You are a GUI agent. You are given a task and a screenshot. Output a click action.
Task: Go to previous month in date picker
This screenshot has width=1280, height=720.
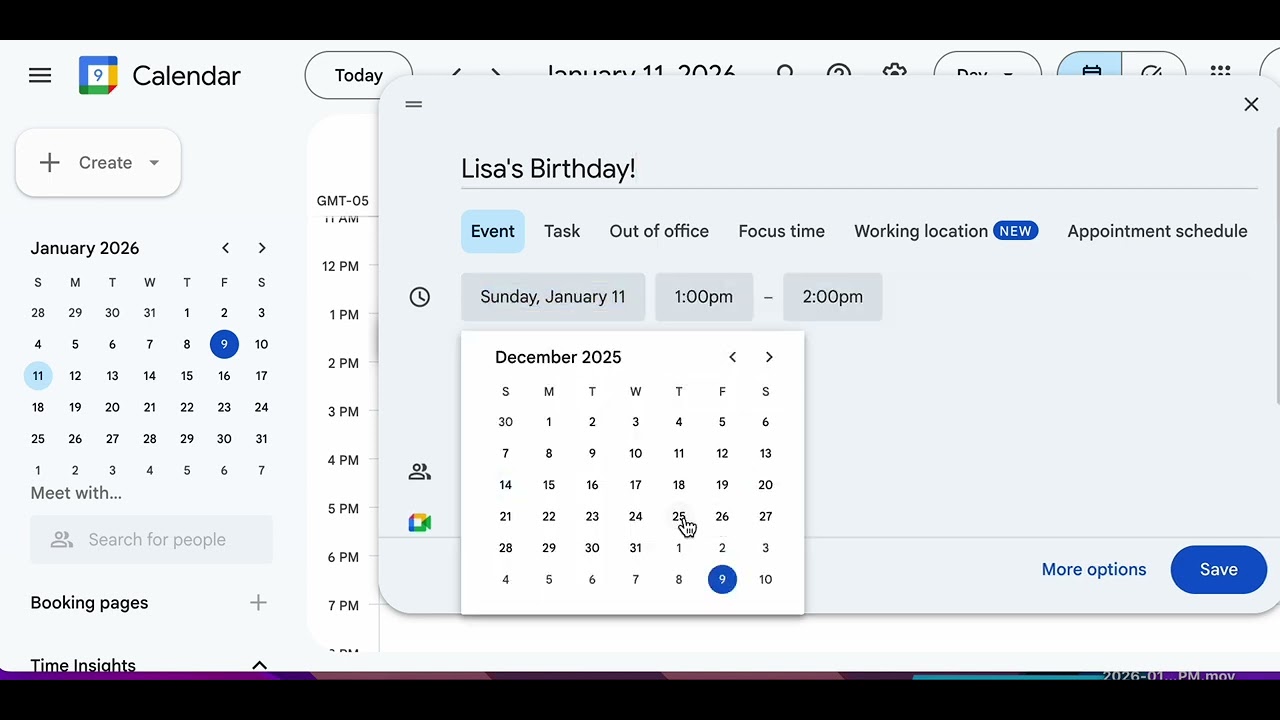[733, 357]
